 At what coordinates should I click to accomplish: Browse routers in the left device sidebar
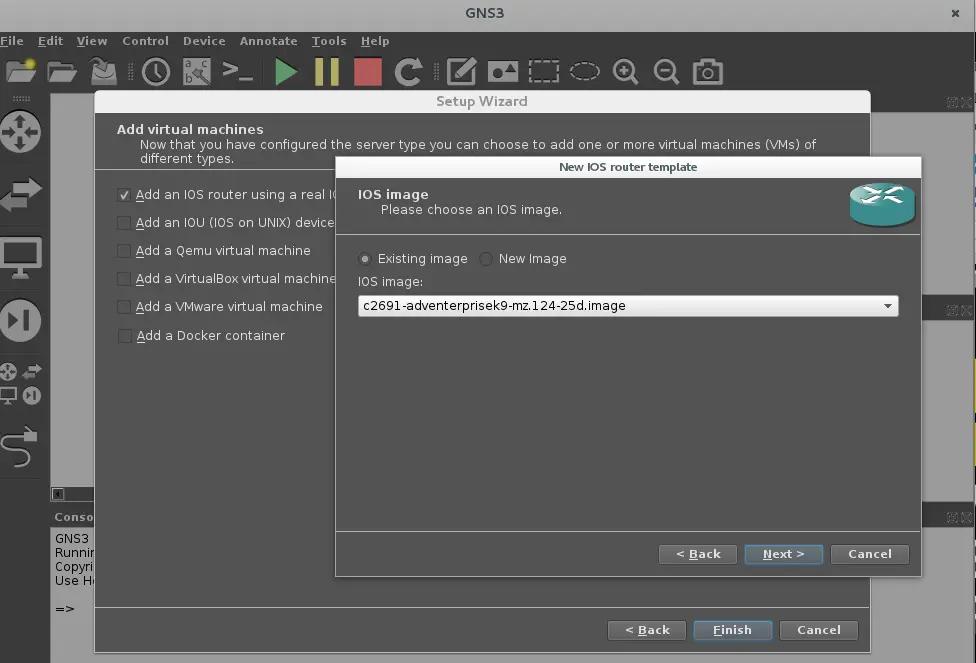[x=21, y=132]
